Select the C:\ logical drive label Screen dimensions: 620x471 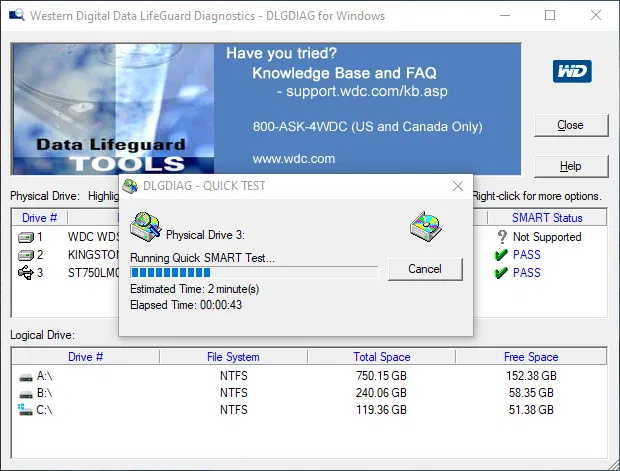[x=44, y=410]
